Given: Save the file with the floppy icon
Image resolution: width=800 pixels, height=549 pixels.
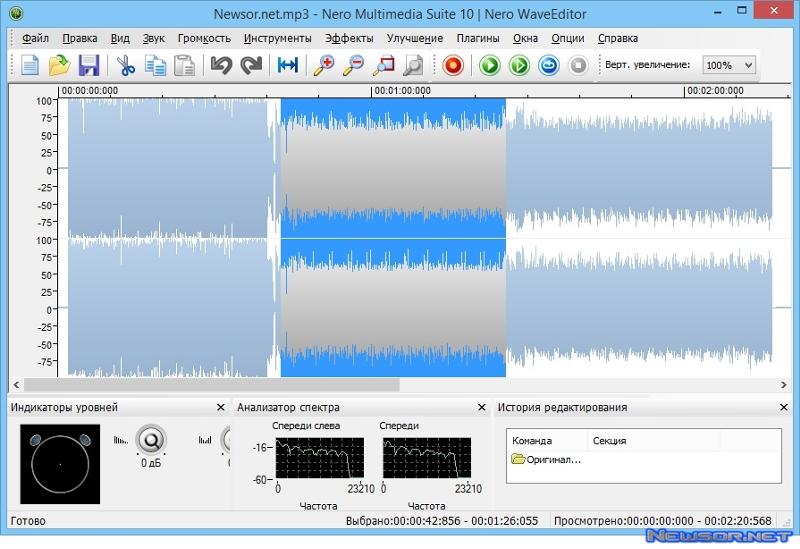Looking at the screenshot, I should pos(88,66).
